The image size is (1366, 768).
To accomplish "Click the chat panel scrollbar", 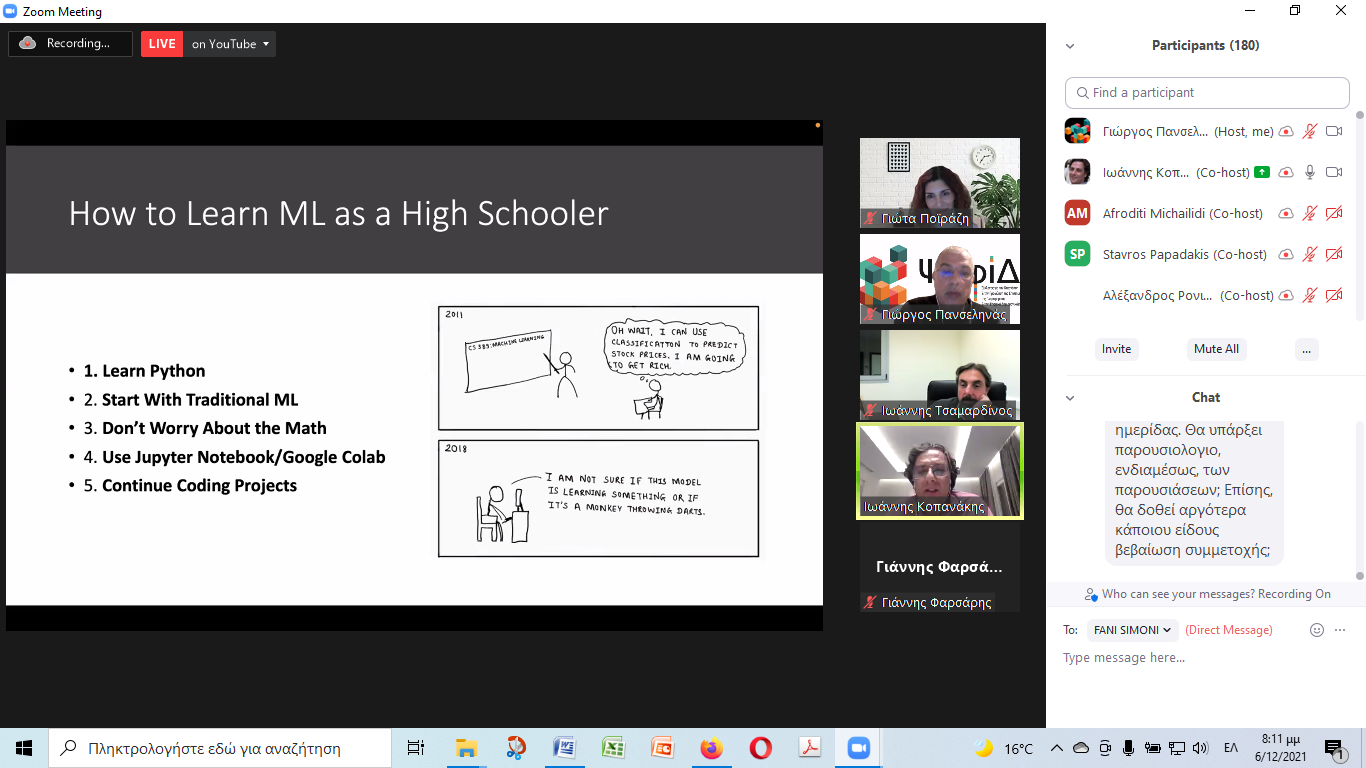I will pos(1359,500).
